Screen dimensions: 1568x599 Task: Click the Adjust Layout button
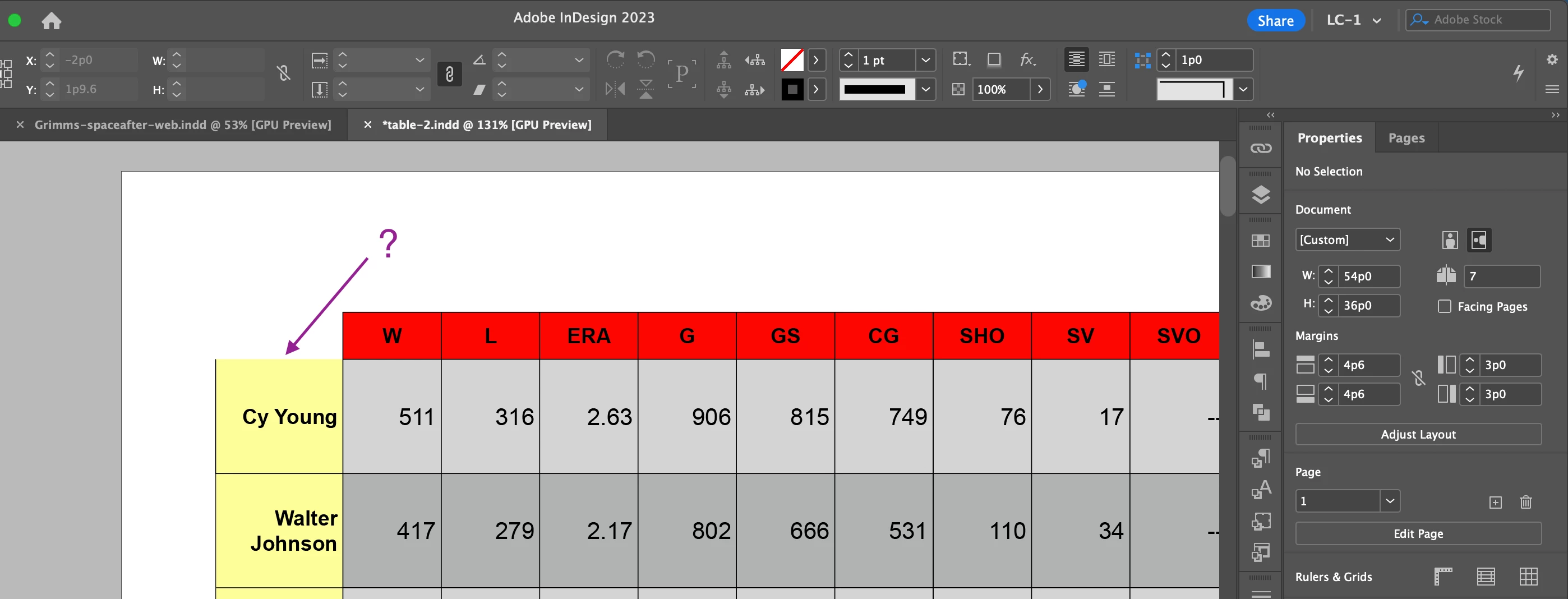tap(1418, 434)
